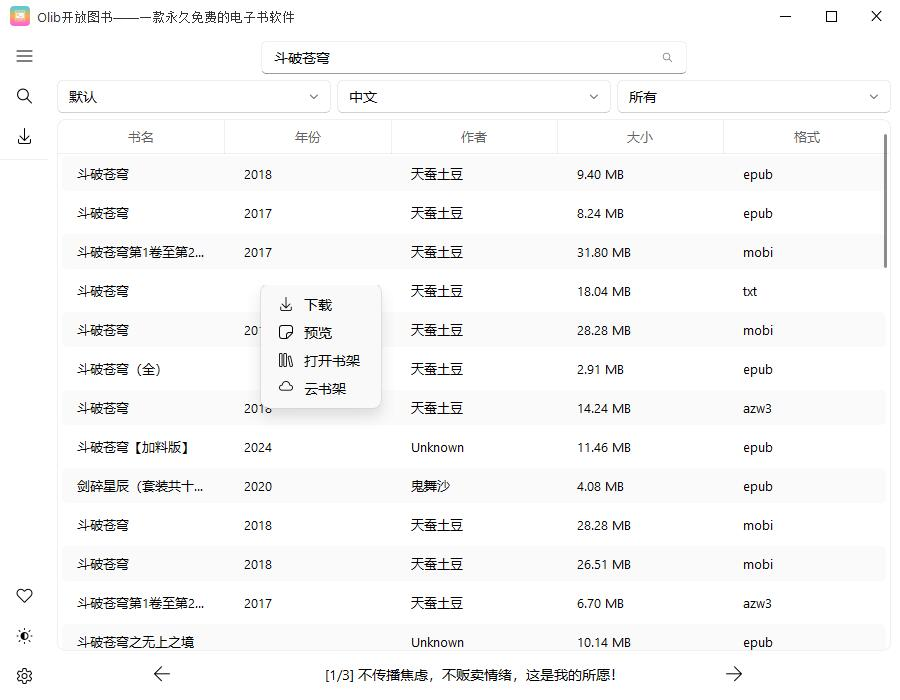
Task: Click the search field containing 斗破苍穹
Action: click(x=460, y=58)
